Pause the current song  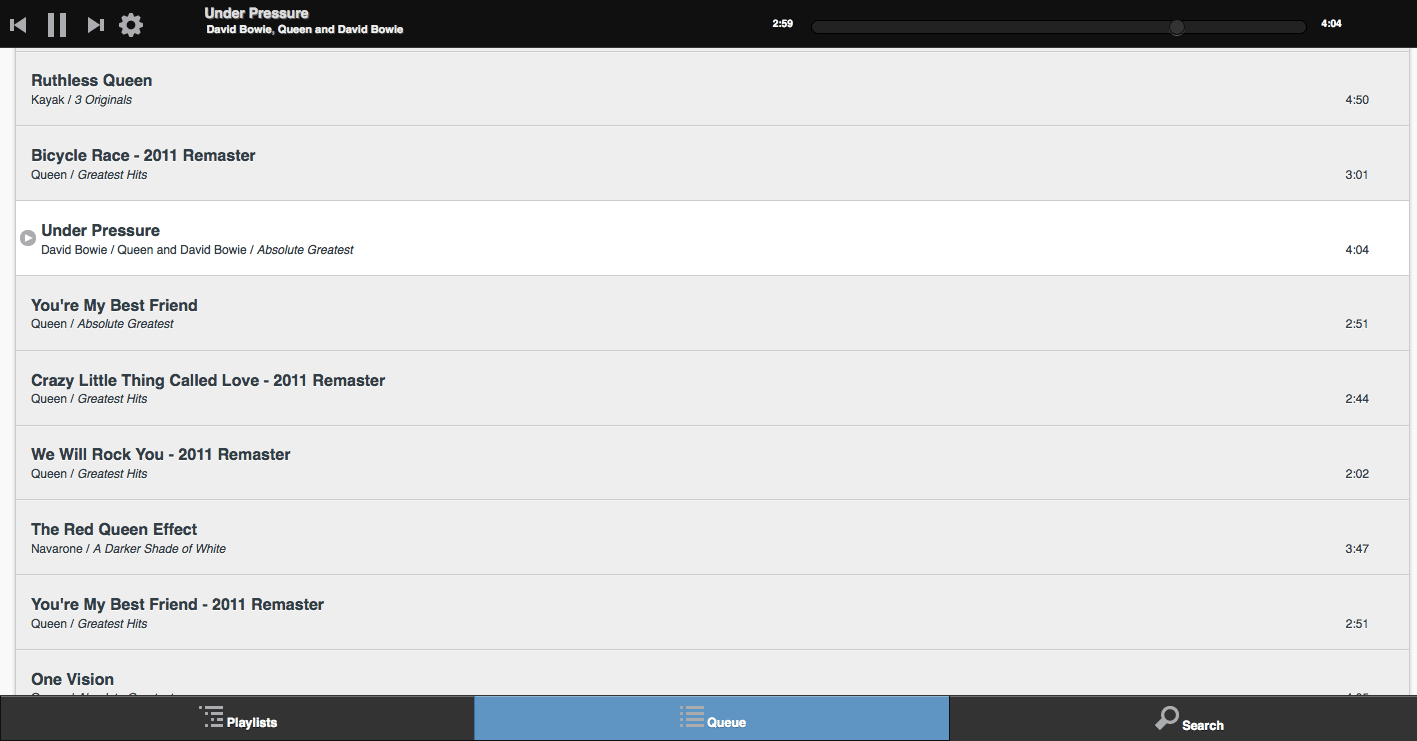(x=57, y=25)
